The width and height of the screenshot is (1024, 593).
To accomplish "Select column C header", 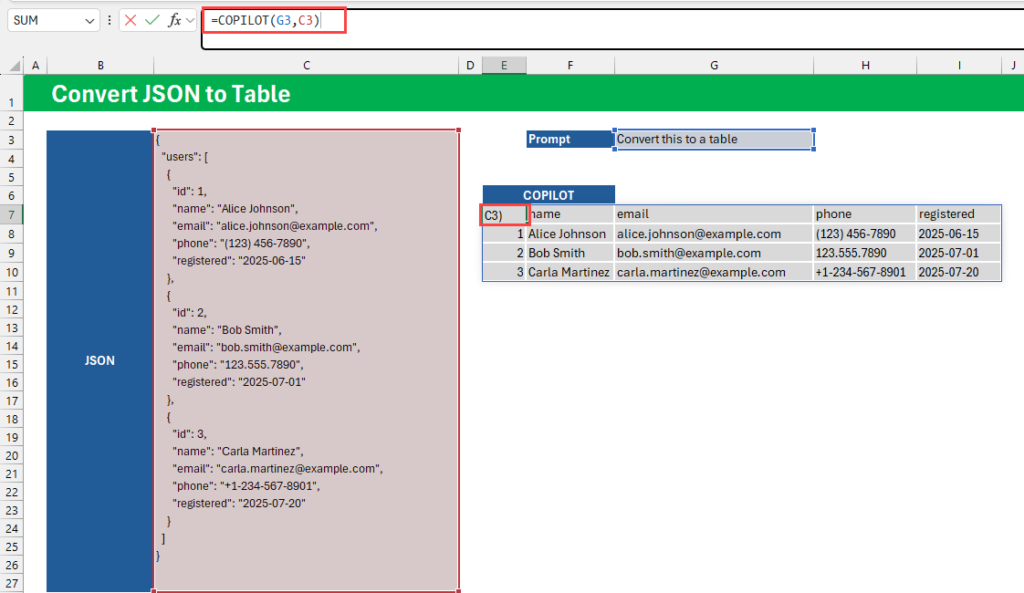I will 306,65.
